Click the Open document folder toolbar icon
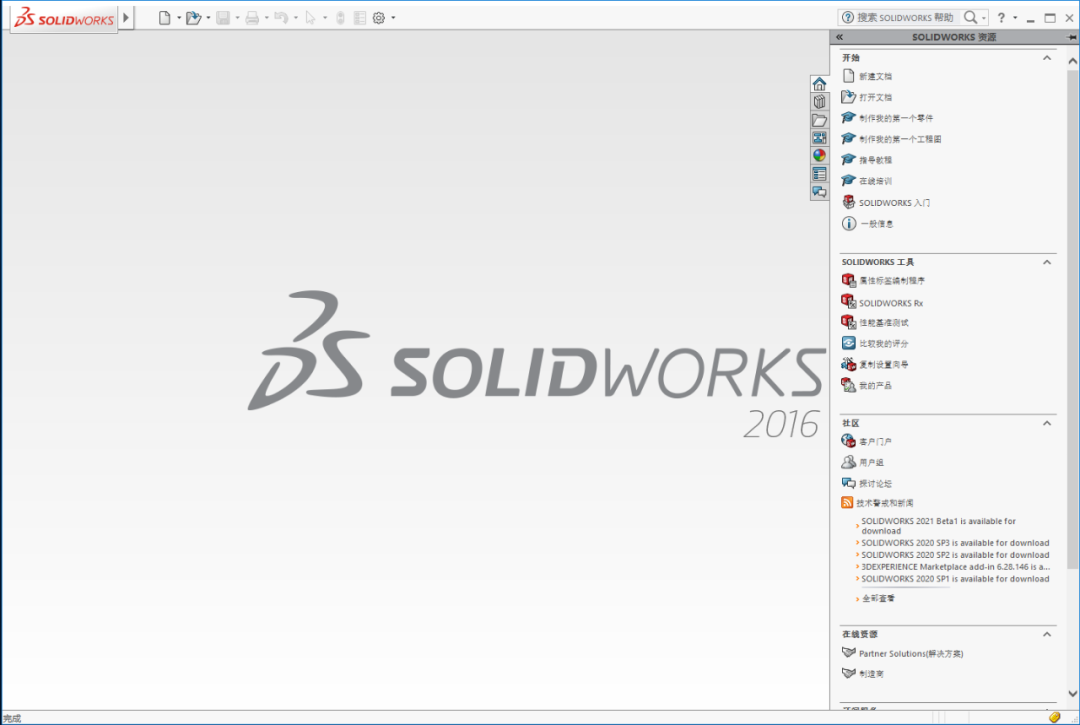 pos(194,18)
